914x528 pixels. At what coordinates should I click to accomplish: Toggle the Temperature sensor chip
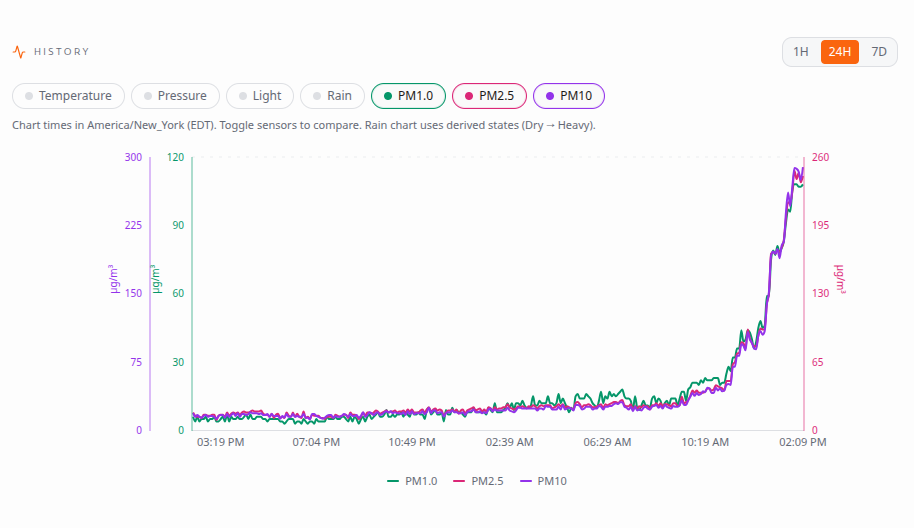(68, 96)
